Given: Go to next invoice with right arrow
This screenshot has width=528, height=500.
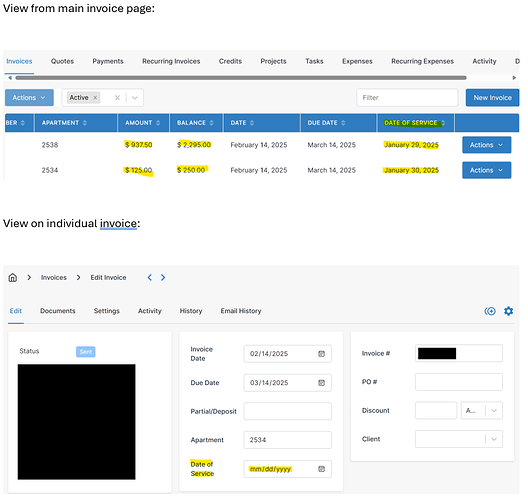Looking at the screenshot, I should [x=163, y=277].
